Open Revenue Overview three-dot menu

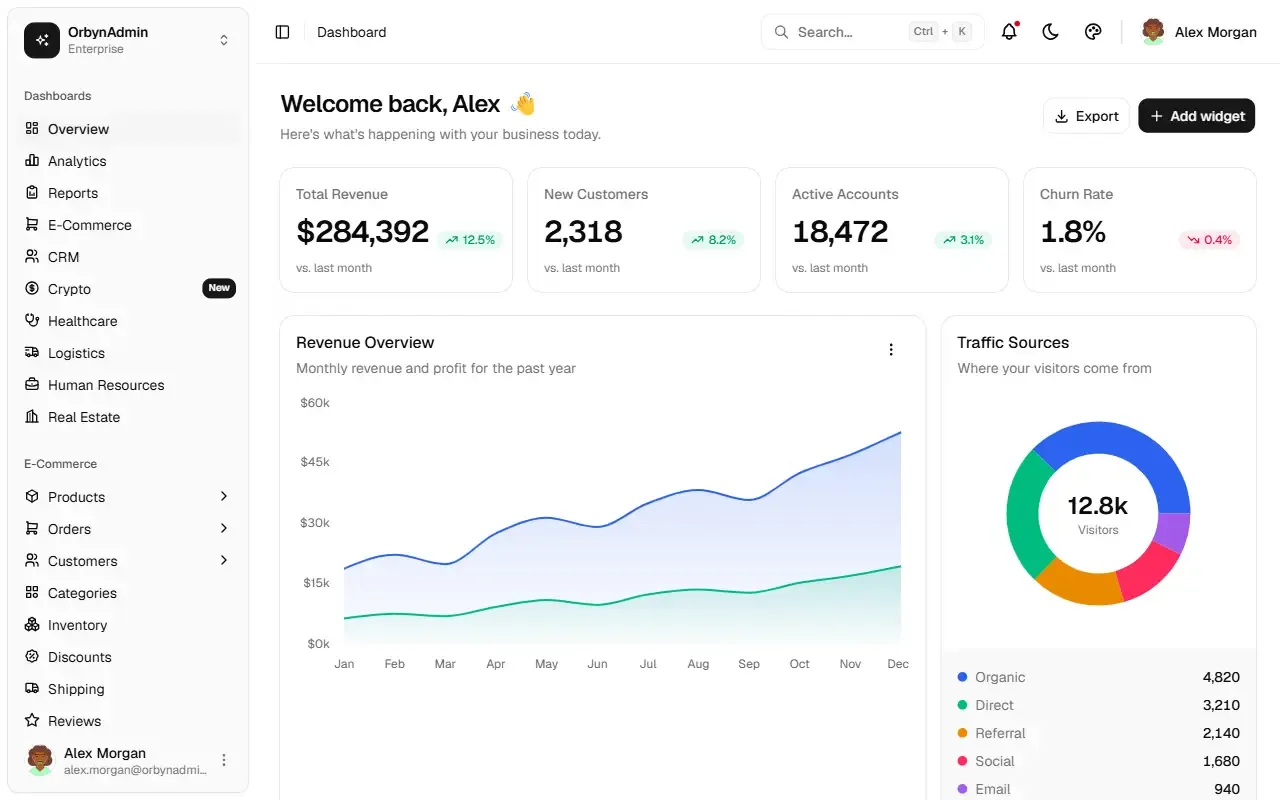point(891,349)
